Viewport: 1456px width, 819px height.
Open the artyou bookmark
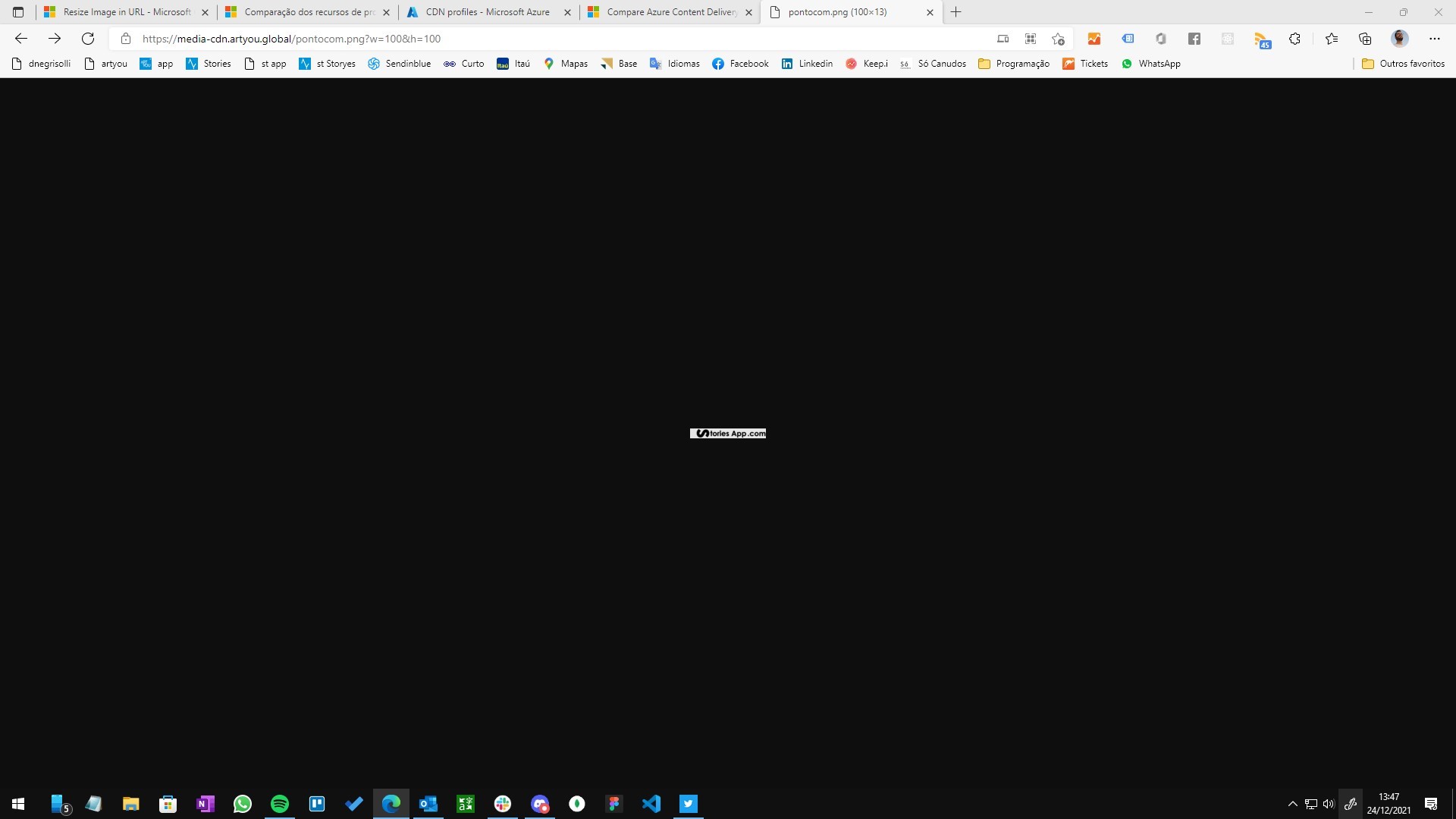(x=106, y=64)
